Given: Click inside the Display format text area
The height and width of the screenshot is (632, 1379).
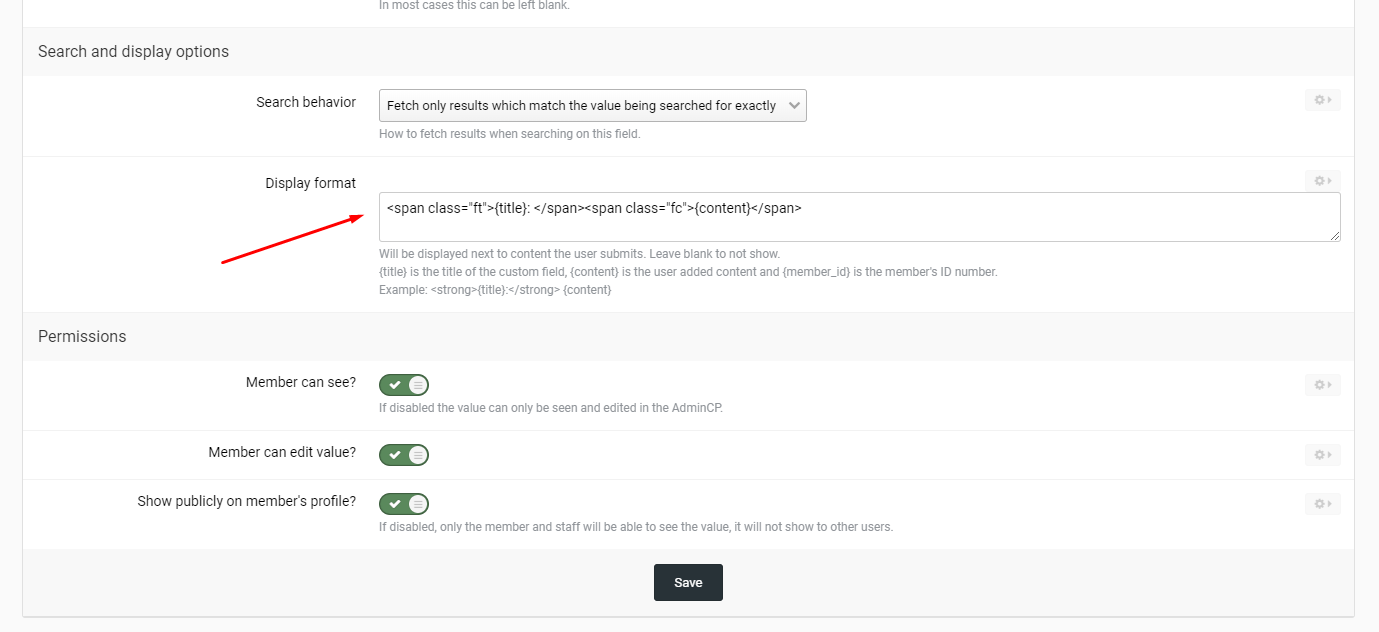Looking at the screenshot, I should tap(858, 217).
